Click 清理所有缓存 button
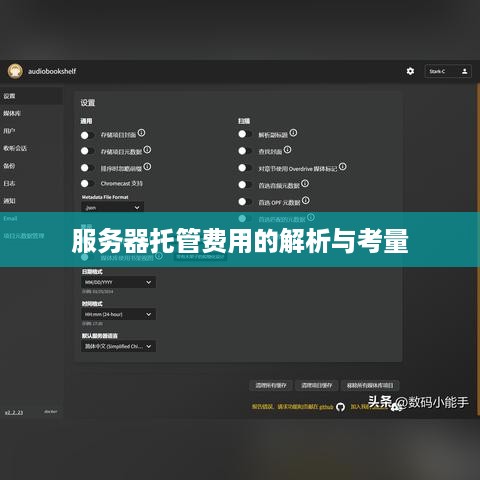 click(x=271, y=385)
